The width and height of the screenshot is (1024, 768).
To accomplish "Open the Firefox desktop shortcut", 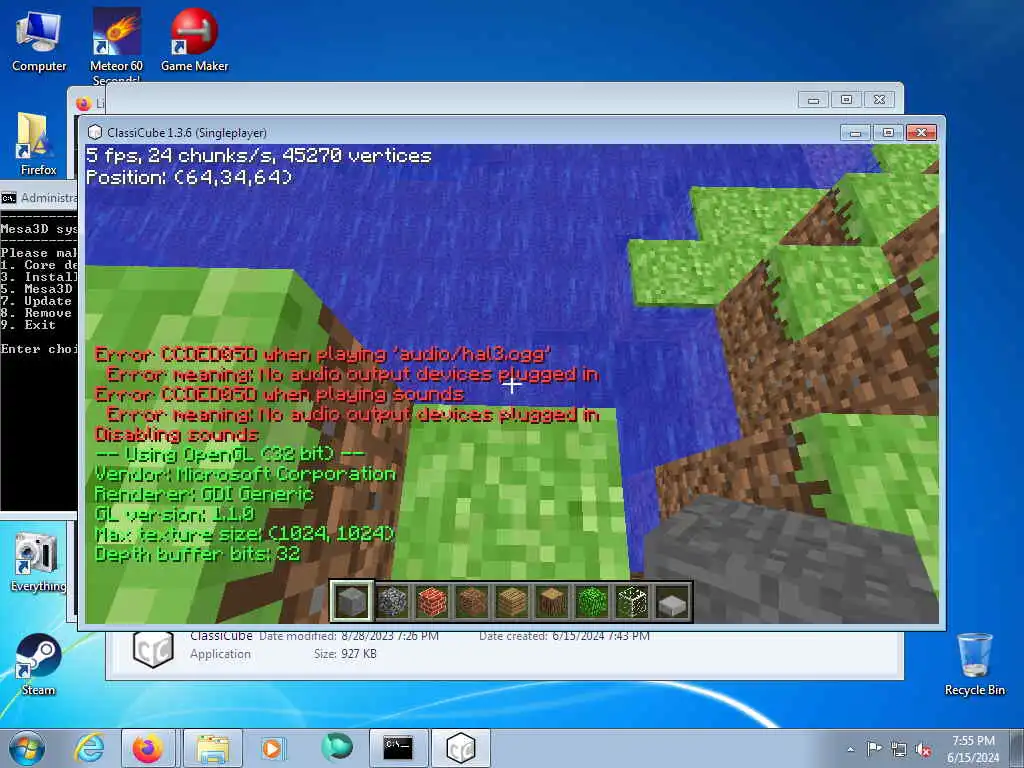I will (37, 144).
